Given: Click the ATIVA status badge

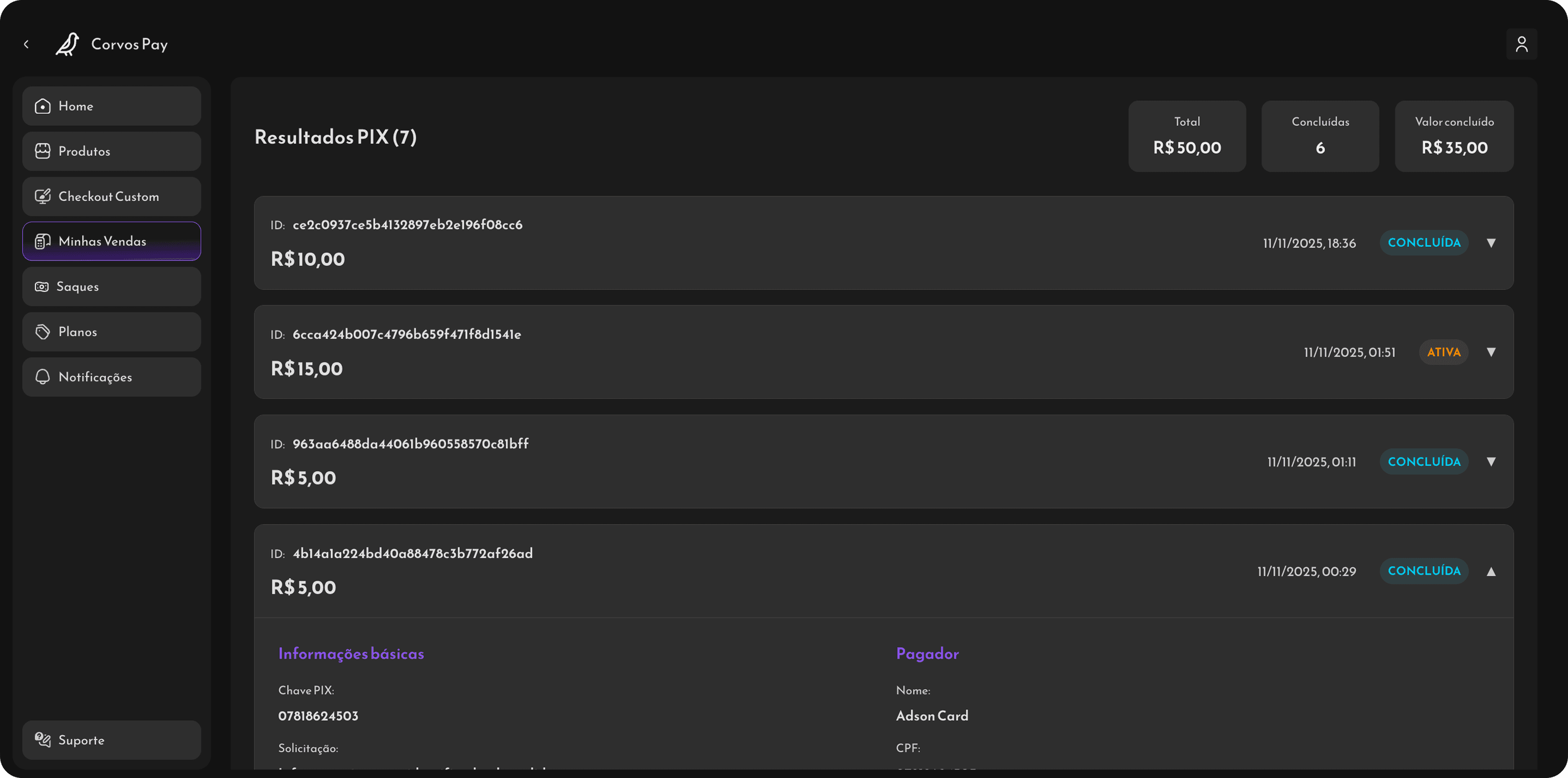Looking at the screenshot, I should click(x=1443, y=352).
